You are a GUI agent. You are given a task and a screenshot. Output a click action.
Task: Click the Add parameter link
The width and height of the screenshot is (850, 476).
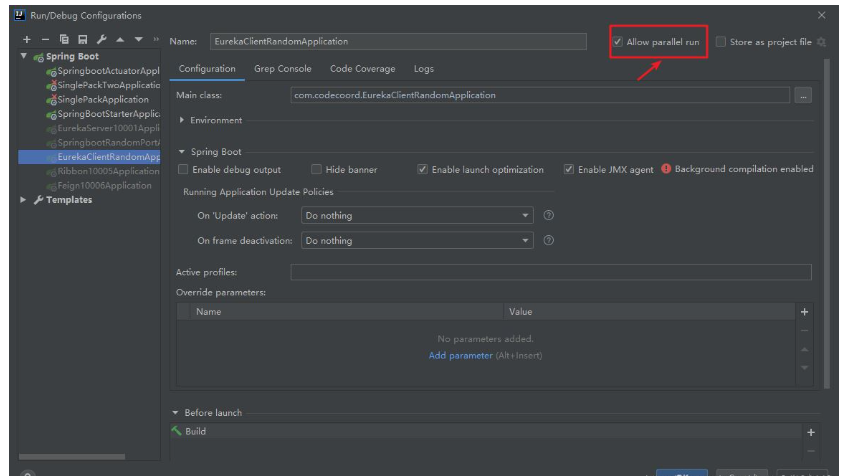[x=460, y=355]
